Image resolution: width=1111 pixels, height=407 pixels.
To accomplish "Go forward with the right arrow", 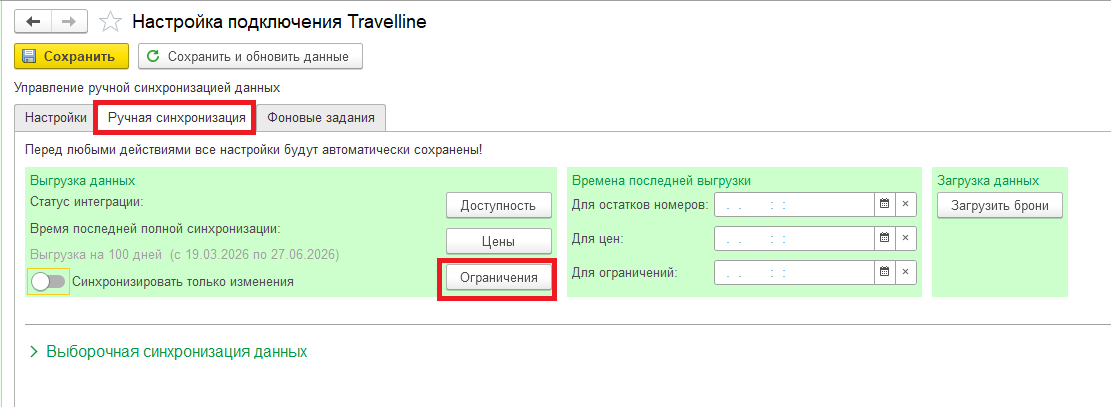I will point(68,21).
